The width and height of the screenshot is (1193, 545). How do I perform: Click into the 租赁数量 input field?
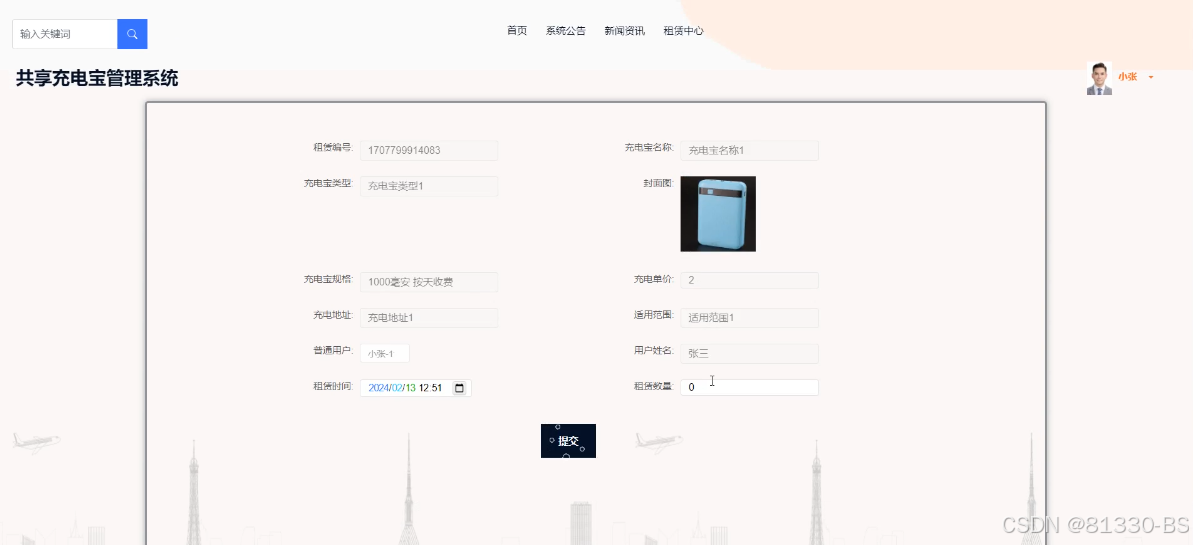pos(749,387)
